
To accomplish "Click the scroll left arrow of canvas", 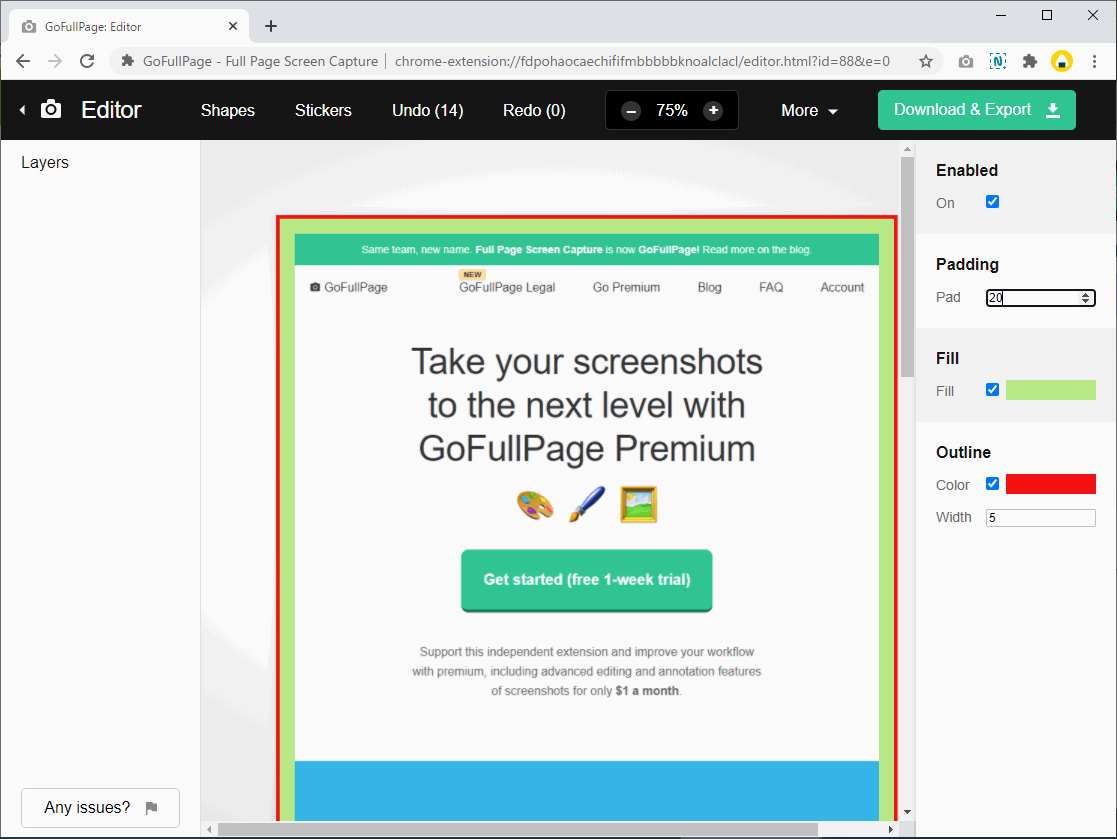I will [209, 830].
